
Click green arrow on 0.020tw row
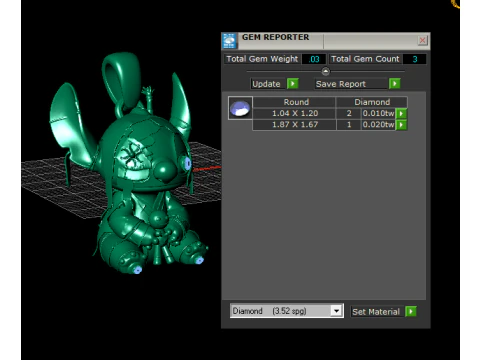401,125
